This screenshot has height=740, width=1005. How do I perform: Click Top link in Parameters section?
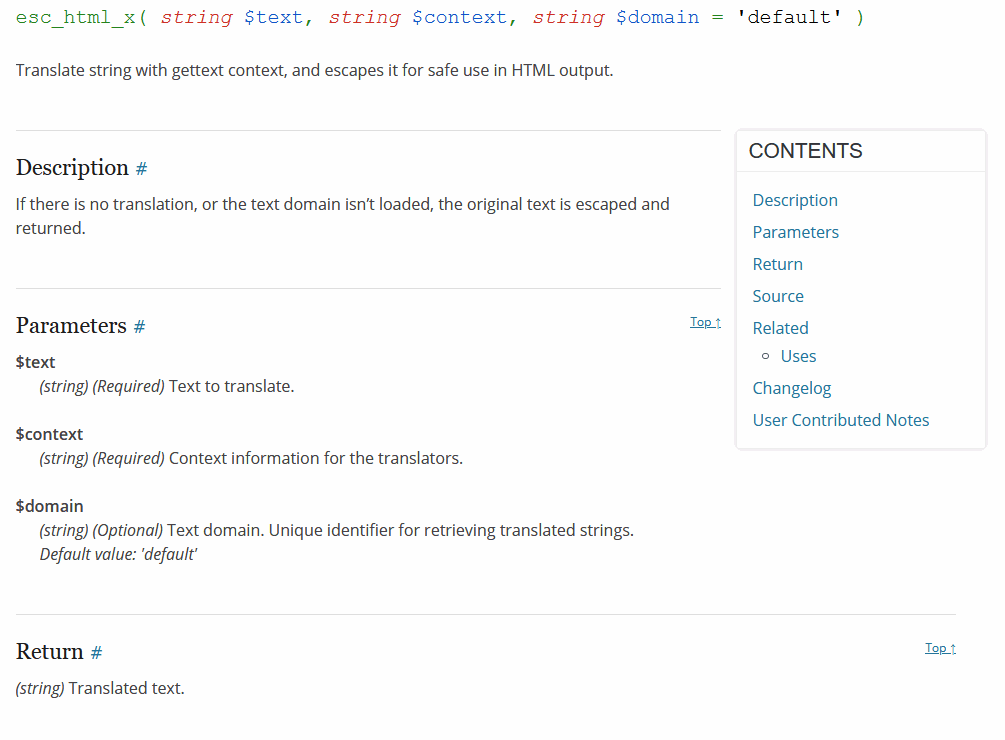coord(705,322)
